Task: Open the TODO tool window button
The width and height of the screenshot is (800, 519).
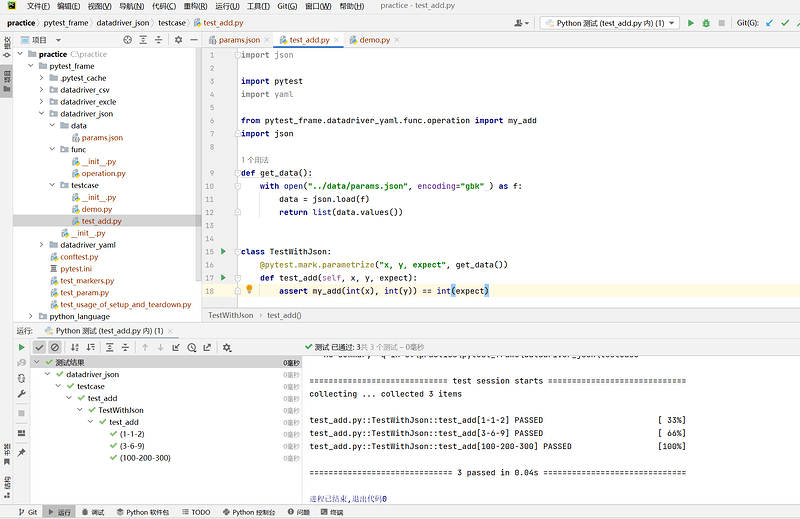Action: [x=196, y=512]
